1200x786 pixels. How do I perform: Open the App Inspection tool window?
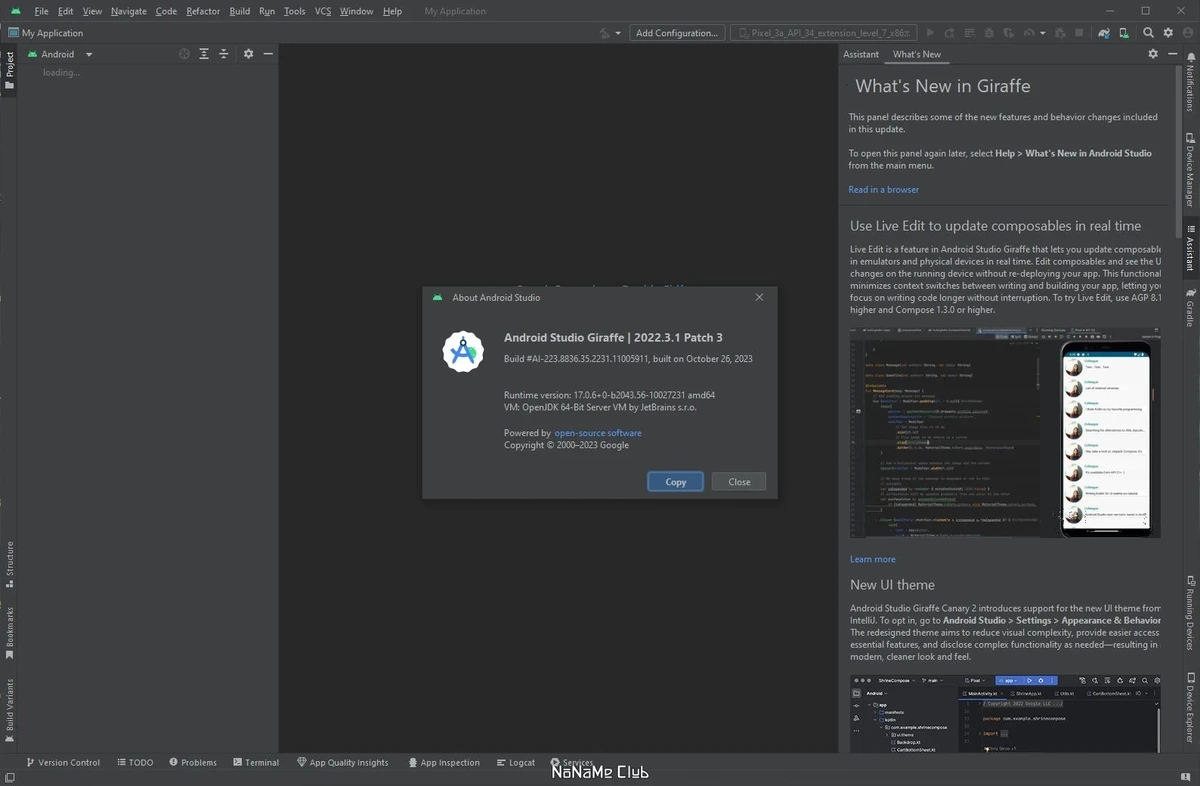[443, 762]
